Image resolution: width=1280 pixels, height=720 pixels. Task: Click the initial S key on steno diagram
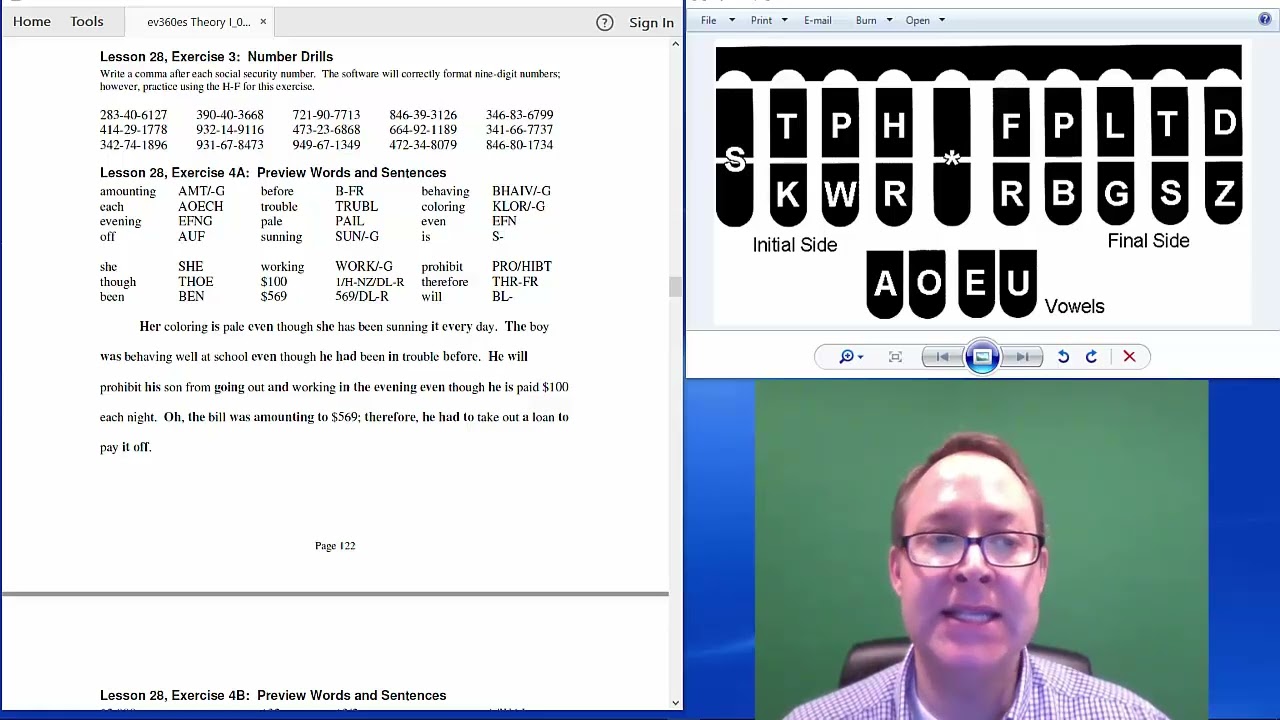click(x=735, y=157)
